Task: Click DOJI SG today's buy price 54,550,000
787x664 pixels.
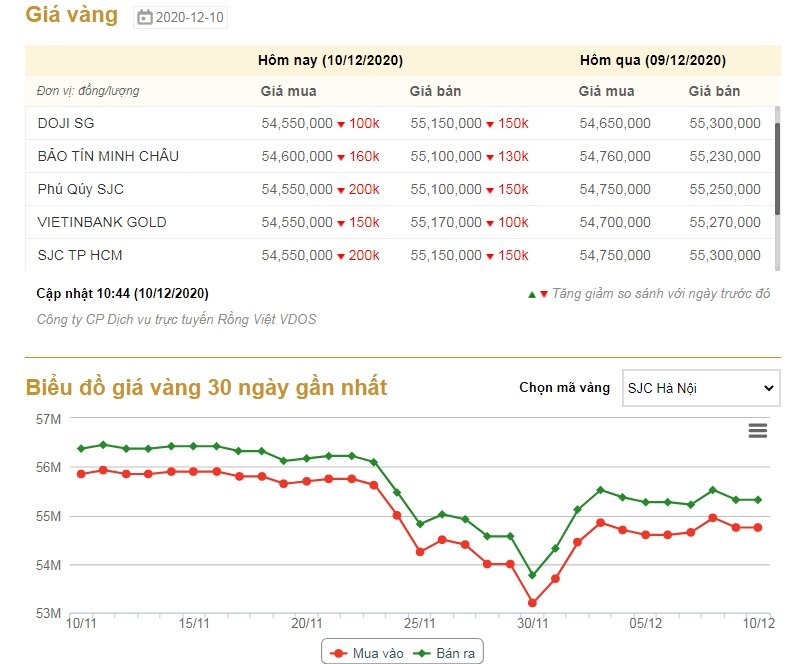Action: pyautogui.click(x=297, y=123)
